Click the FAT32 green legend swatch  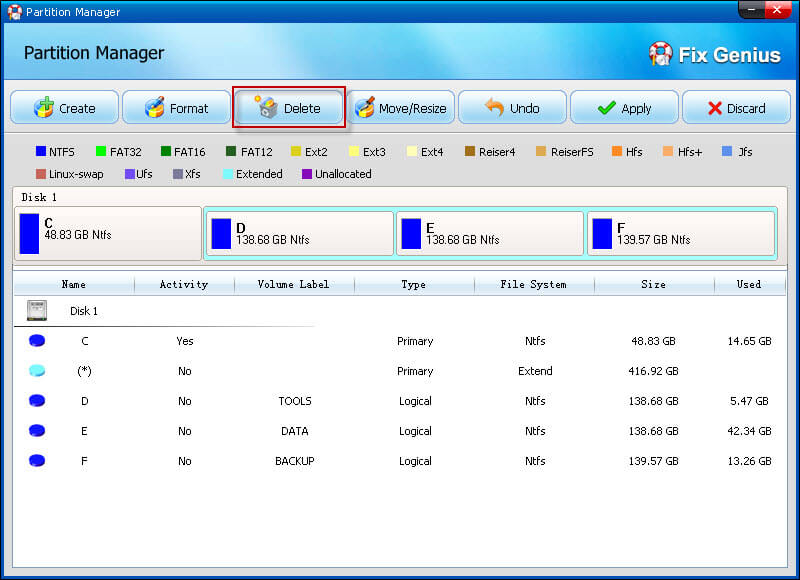(x=101, y=151)
